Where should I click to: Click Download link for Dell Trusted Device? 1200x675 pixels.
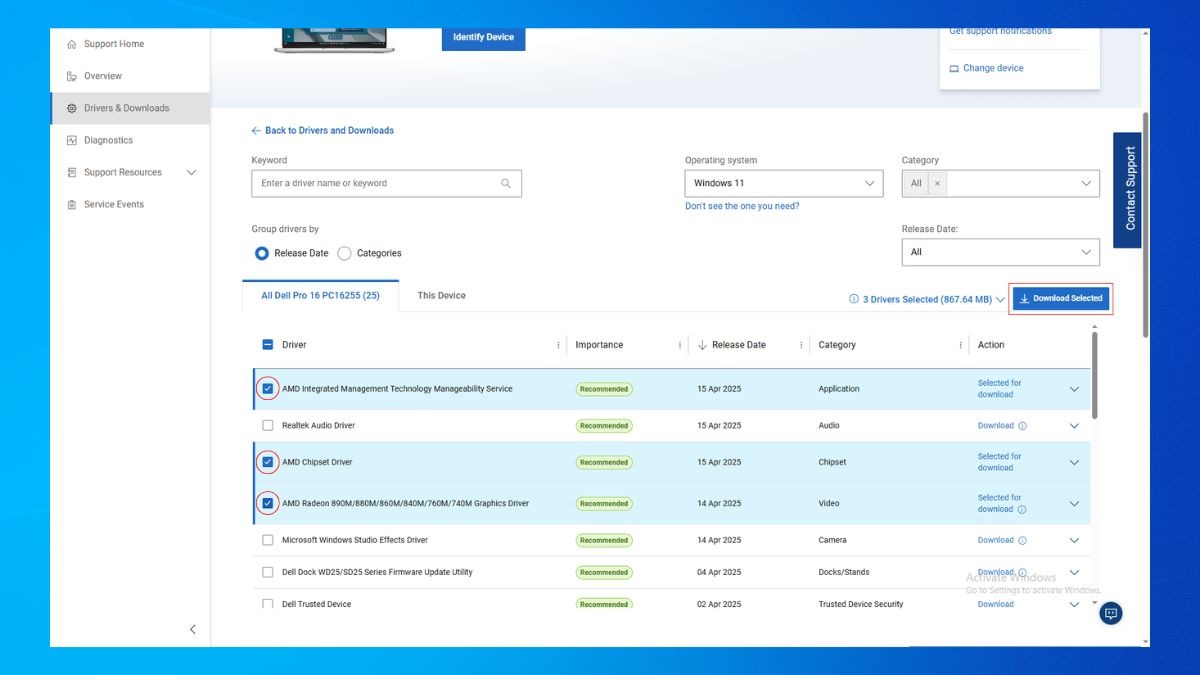(995, 604)
